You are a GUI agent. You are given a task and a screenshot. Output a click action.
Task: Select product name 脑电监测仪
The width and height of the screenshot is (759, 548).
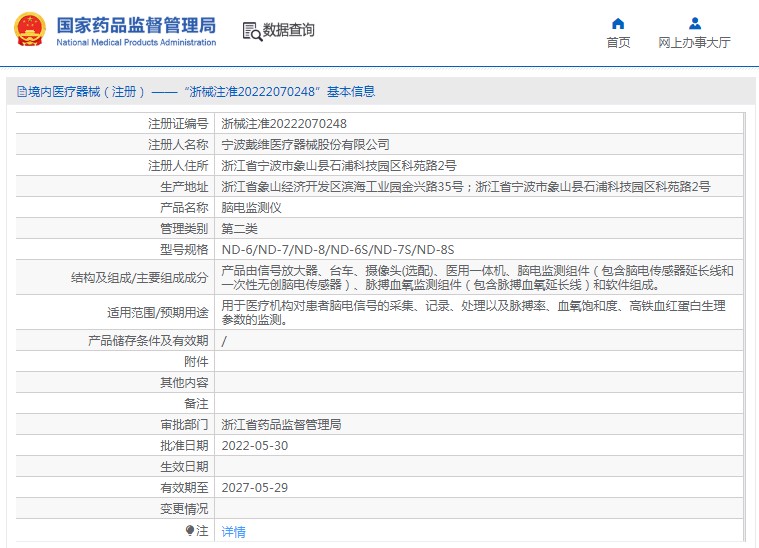[x=251, y=208]
